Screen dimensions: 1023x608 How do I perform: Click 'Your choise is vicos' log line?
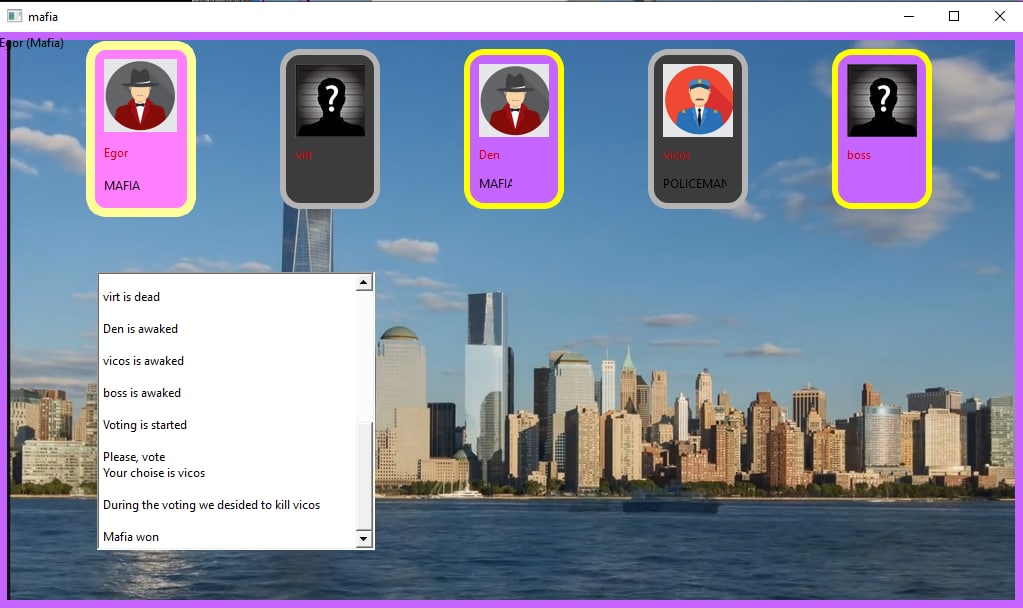click(x=154, y=473)
